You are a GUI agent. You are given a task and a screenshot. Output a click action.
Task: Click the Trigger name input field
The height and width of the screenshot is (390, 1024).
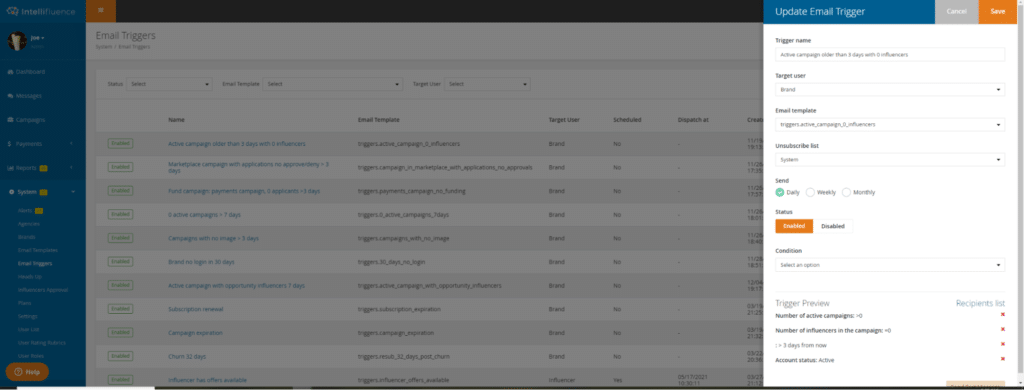(x=889, y=54)
